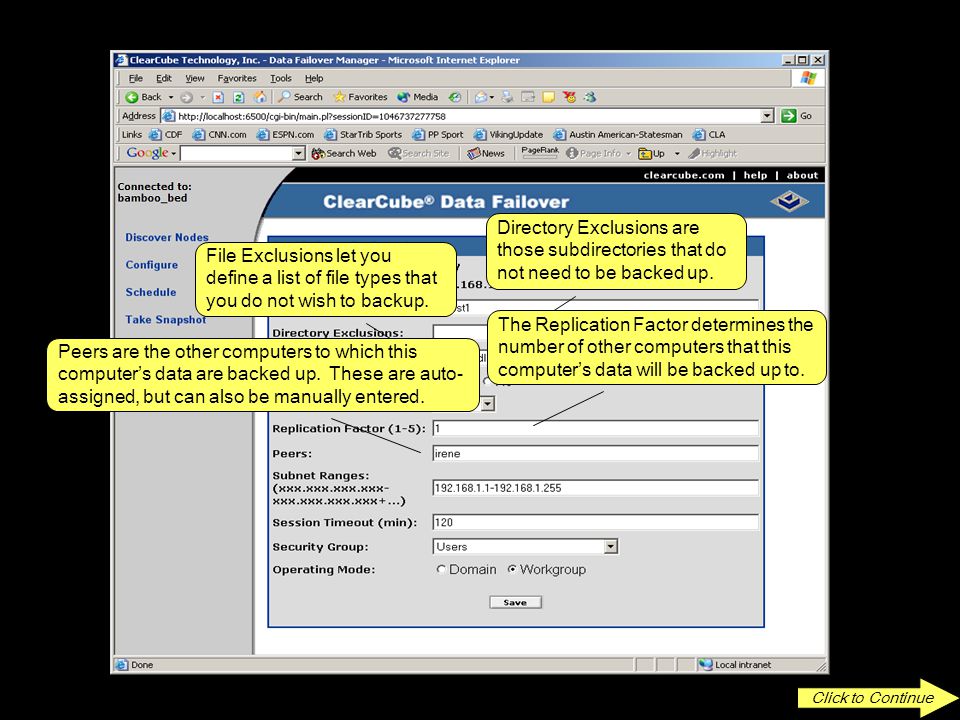Expand the Up button dropdown arrow

coord(677,153)
